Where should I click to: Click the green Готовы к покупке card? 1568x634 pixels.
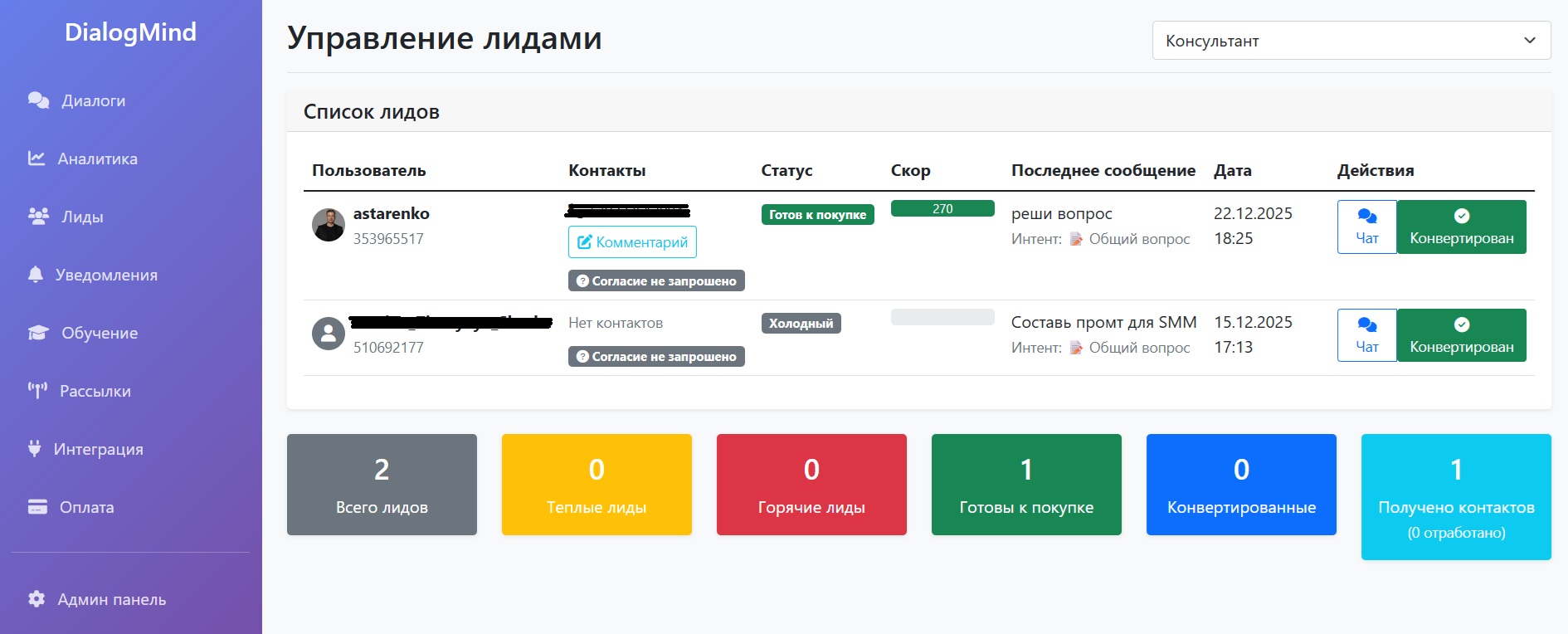point(1026,485)
